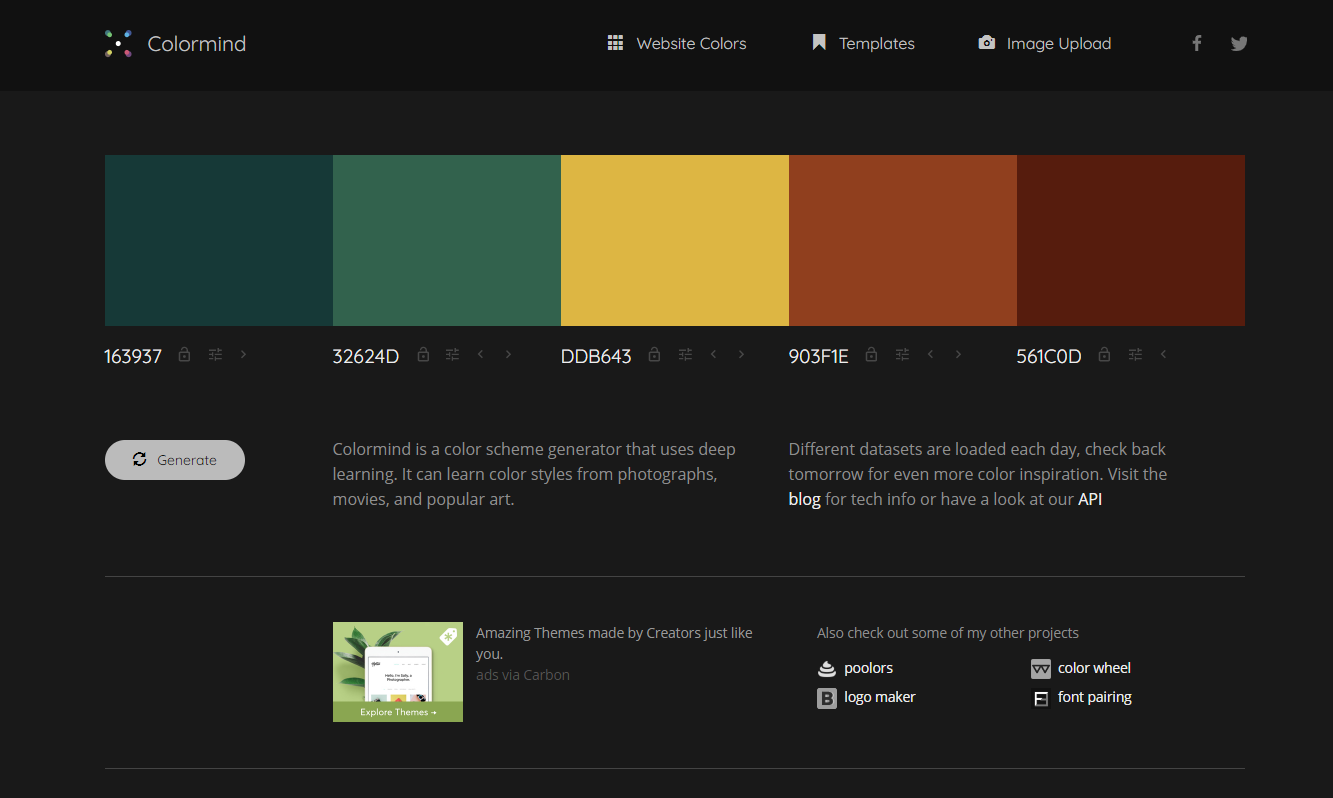Toggle the lock on color DDB643
1333x798 pixels.
click(654, 354)
